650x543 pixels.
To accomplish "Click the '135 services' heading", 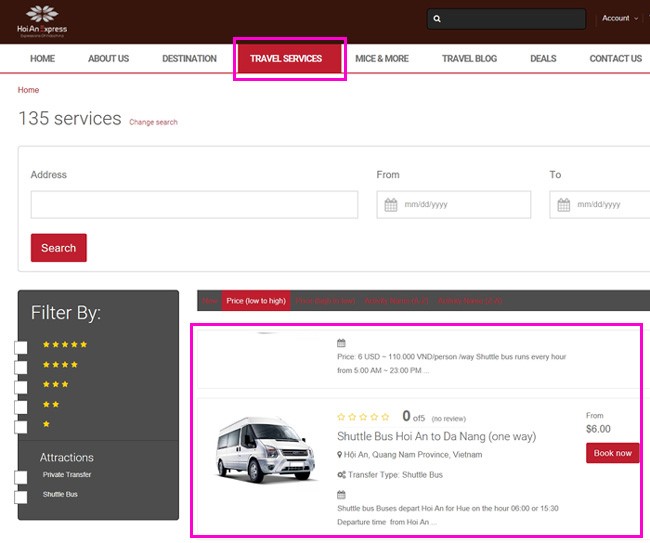I will tap(70, 119).
